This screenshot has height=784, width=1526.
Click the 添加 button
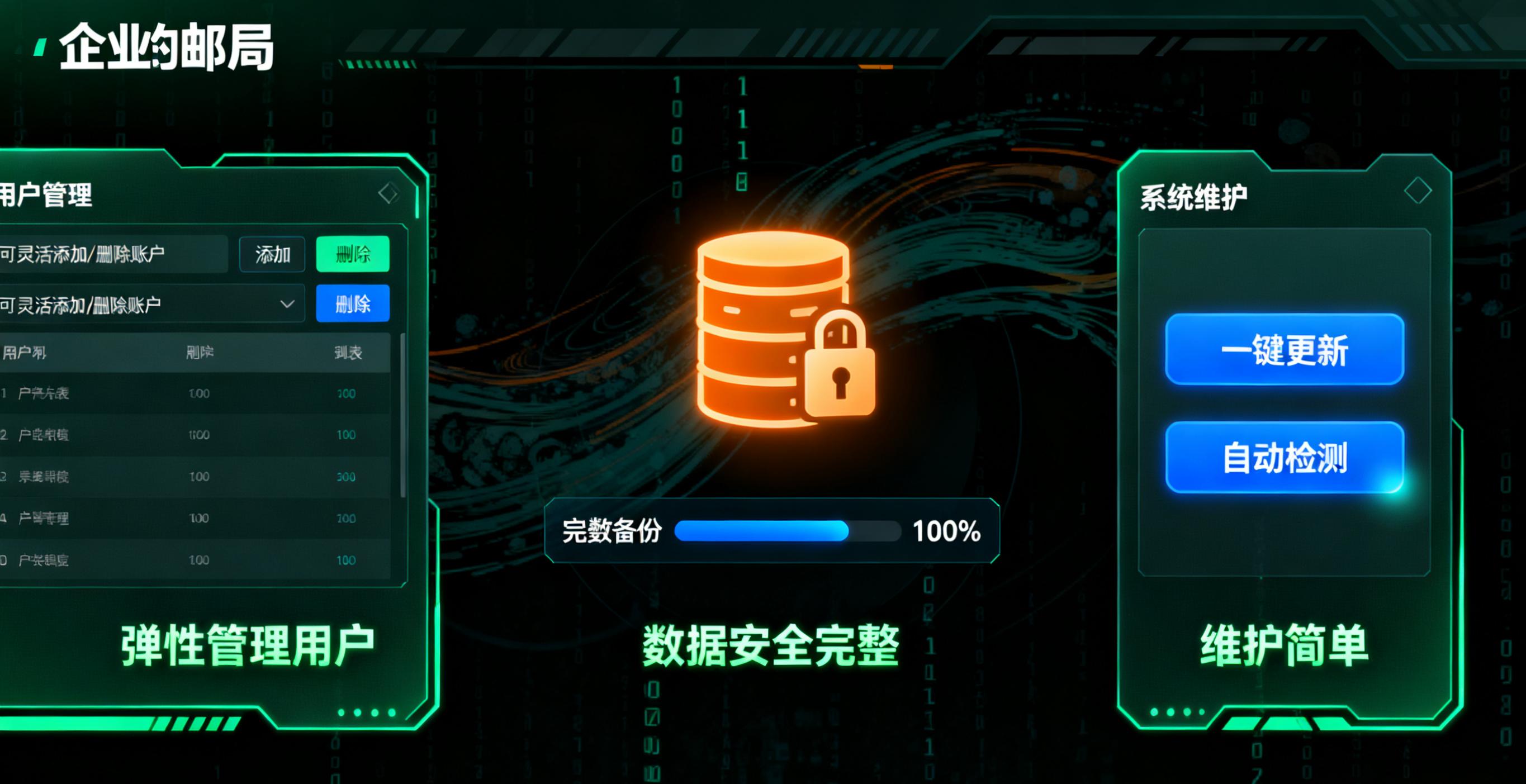(x=273, y=255)
